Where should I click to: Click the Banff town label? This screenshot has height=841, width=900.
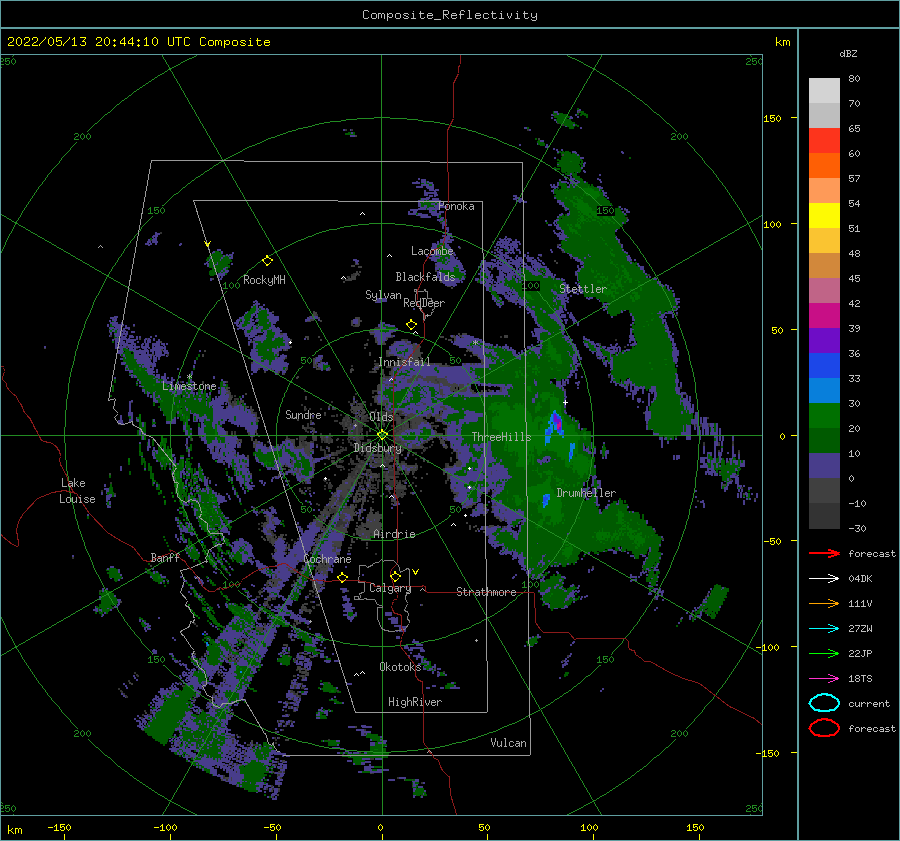[165, 558]
